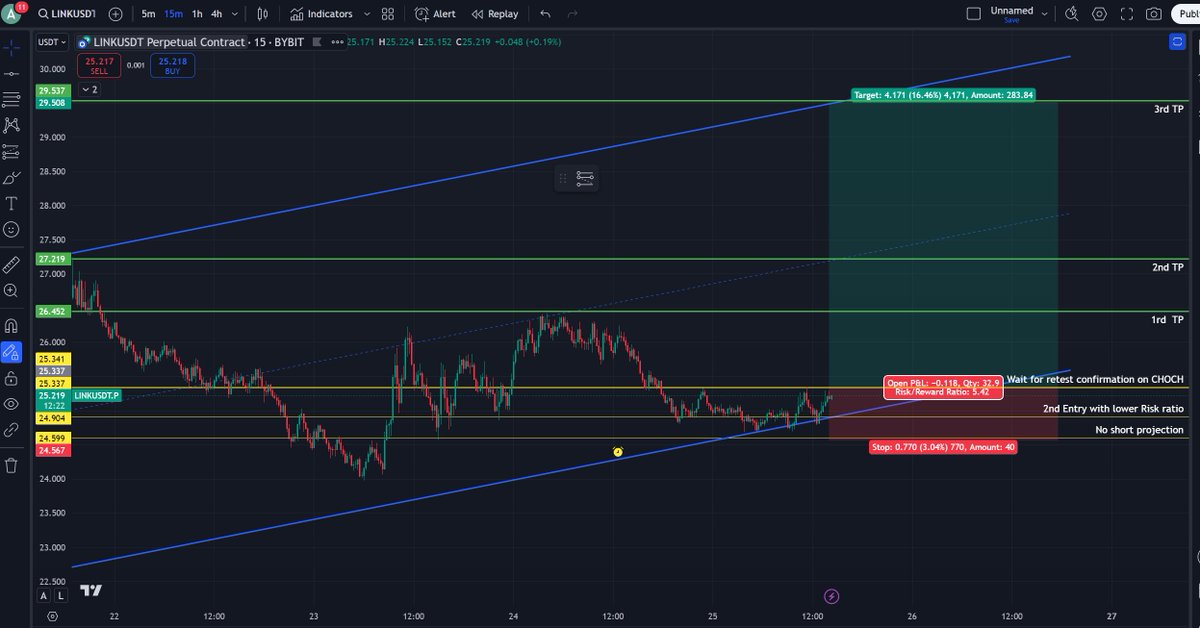This screenshot has width=1200, height=628.
Task: Grab the floating toolbar drag handle
Action: [562, 178]
